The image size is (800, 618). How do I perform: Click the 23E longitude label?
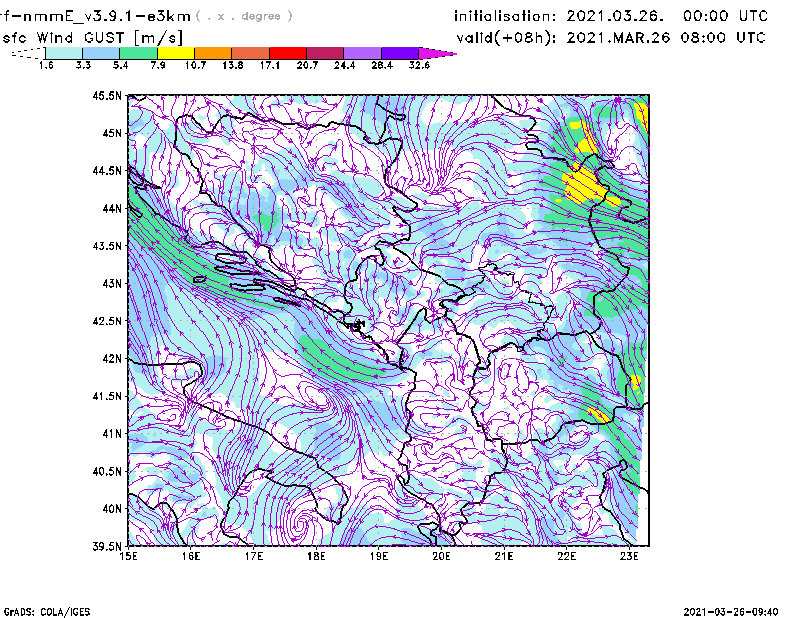pyautogui.click(x=629, y=556)
